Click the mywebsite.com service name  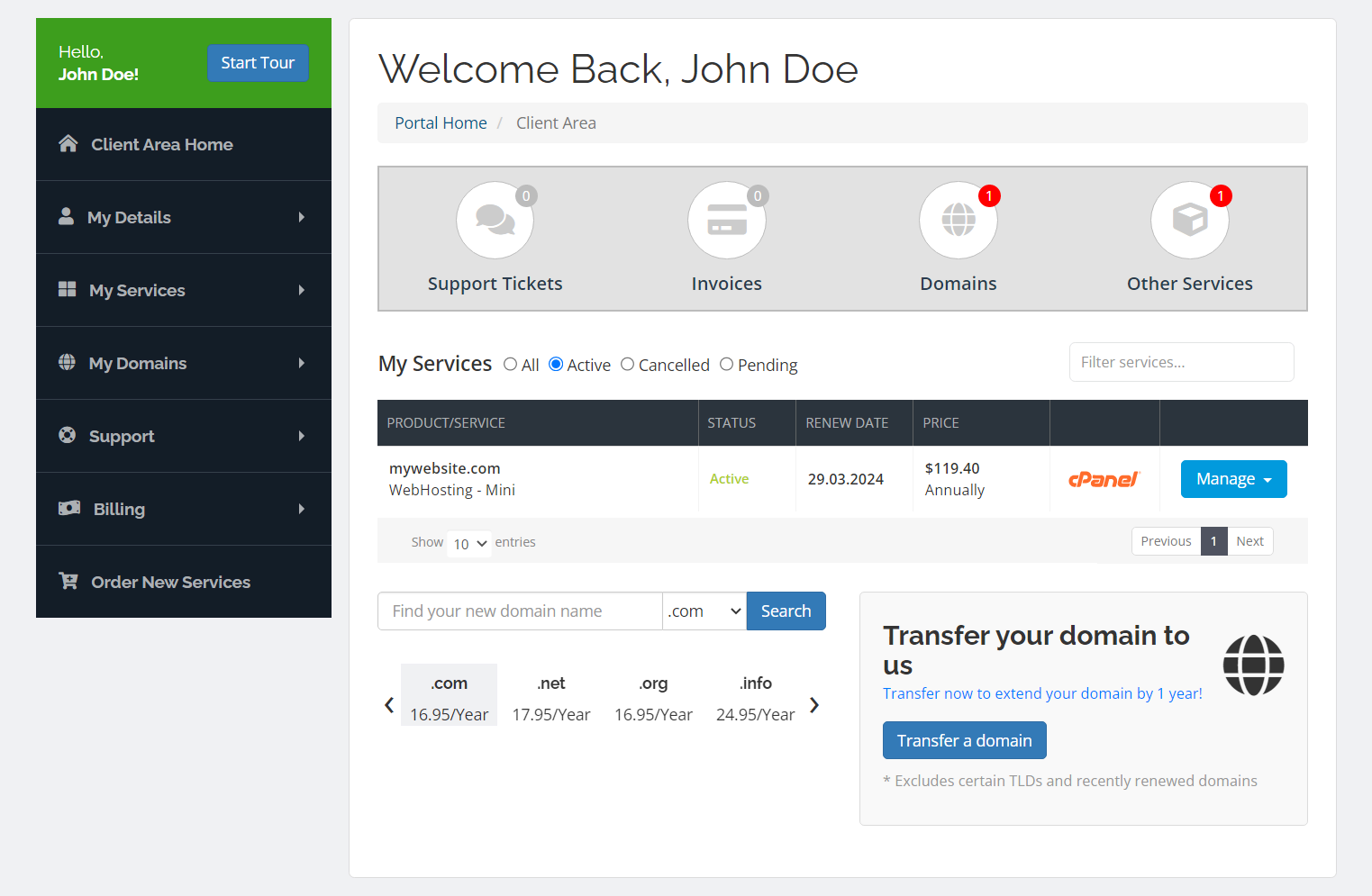(444, 468)
